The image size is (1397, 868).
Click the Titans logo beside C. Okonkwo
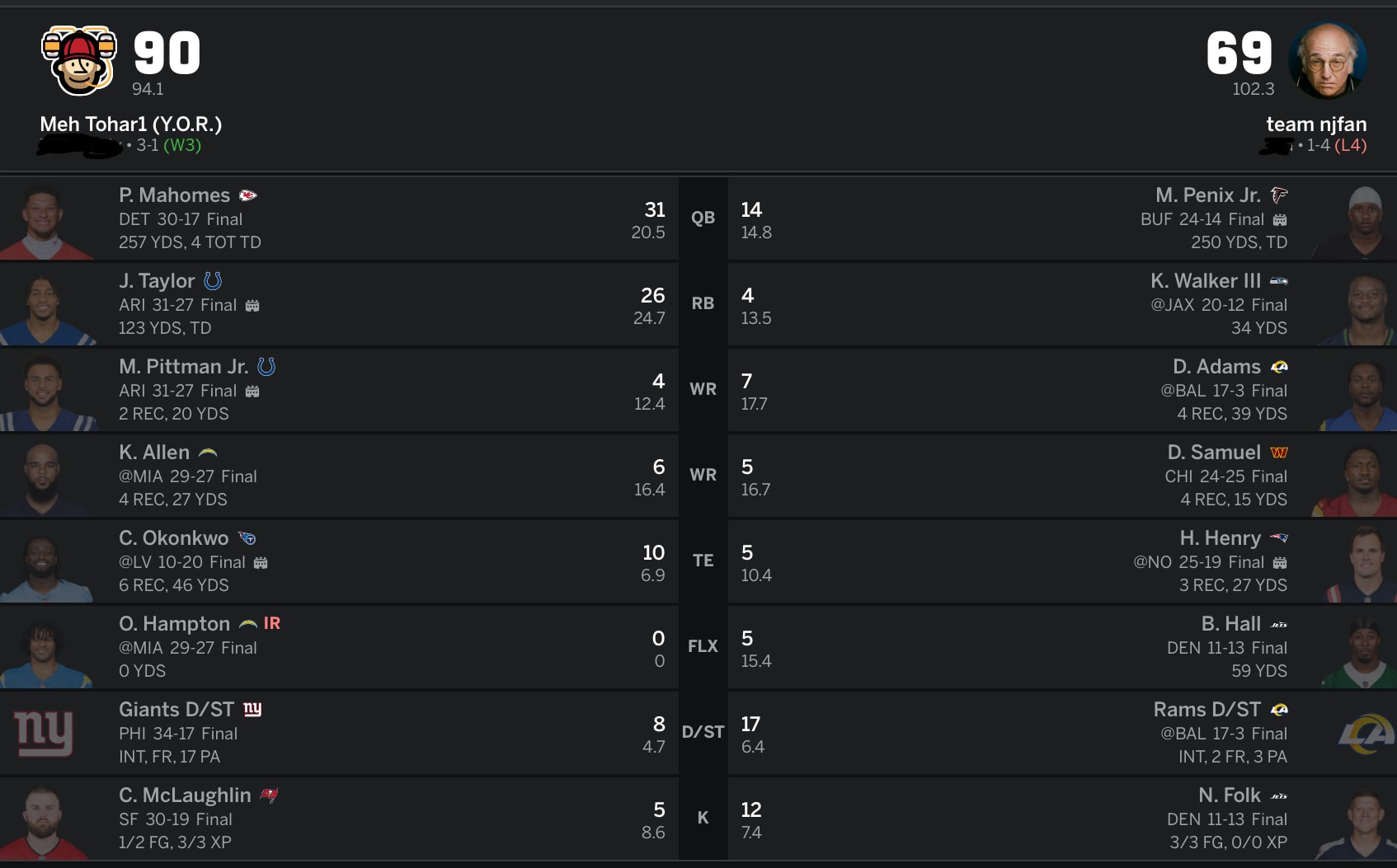[247, 538]
